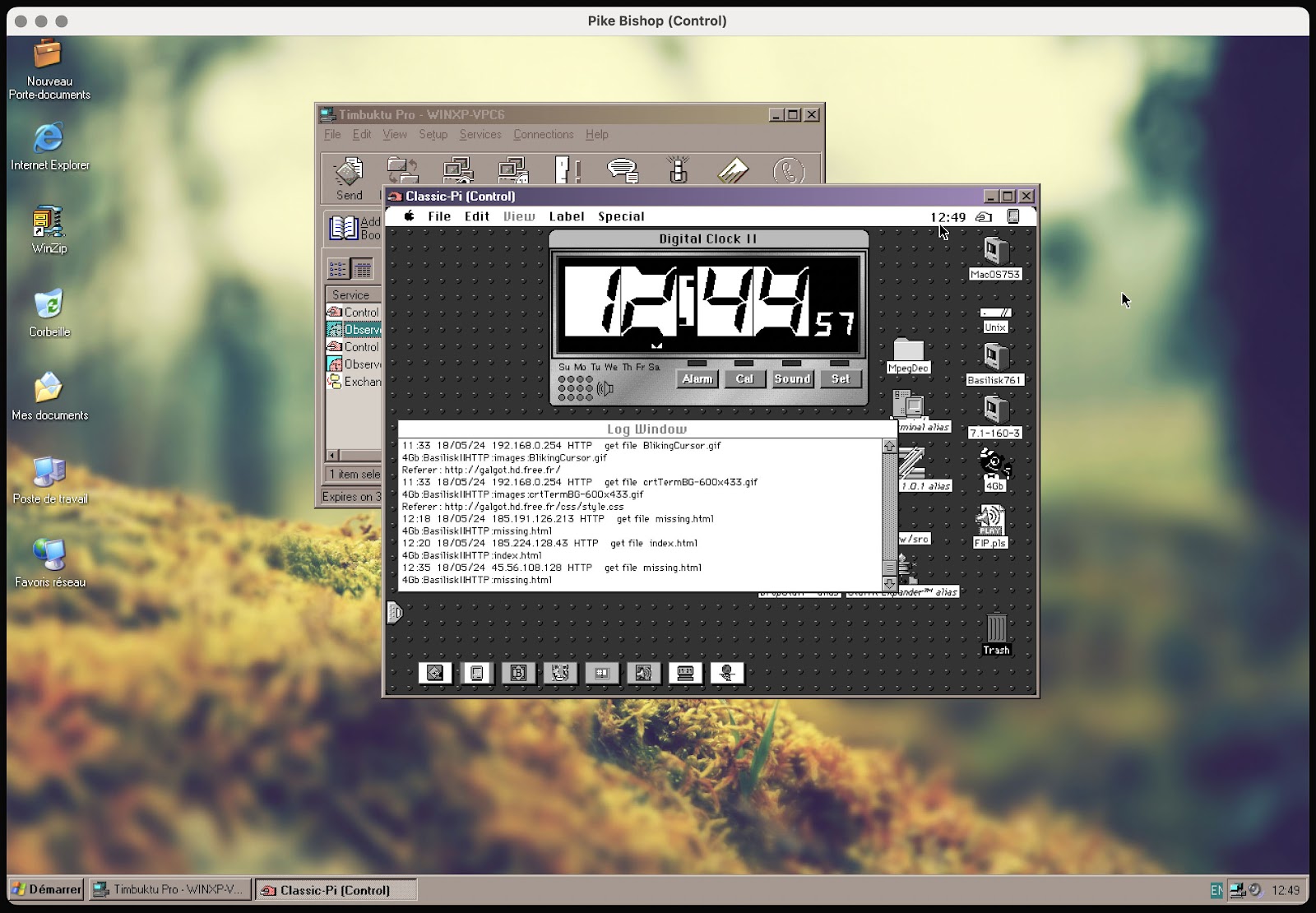
Task: Click the launcher tile with the B icon
Action: pos(518,673)
